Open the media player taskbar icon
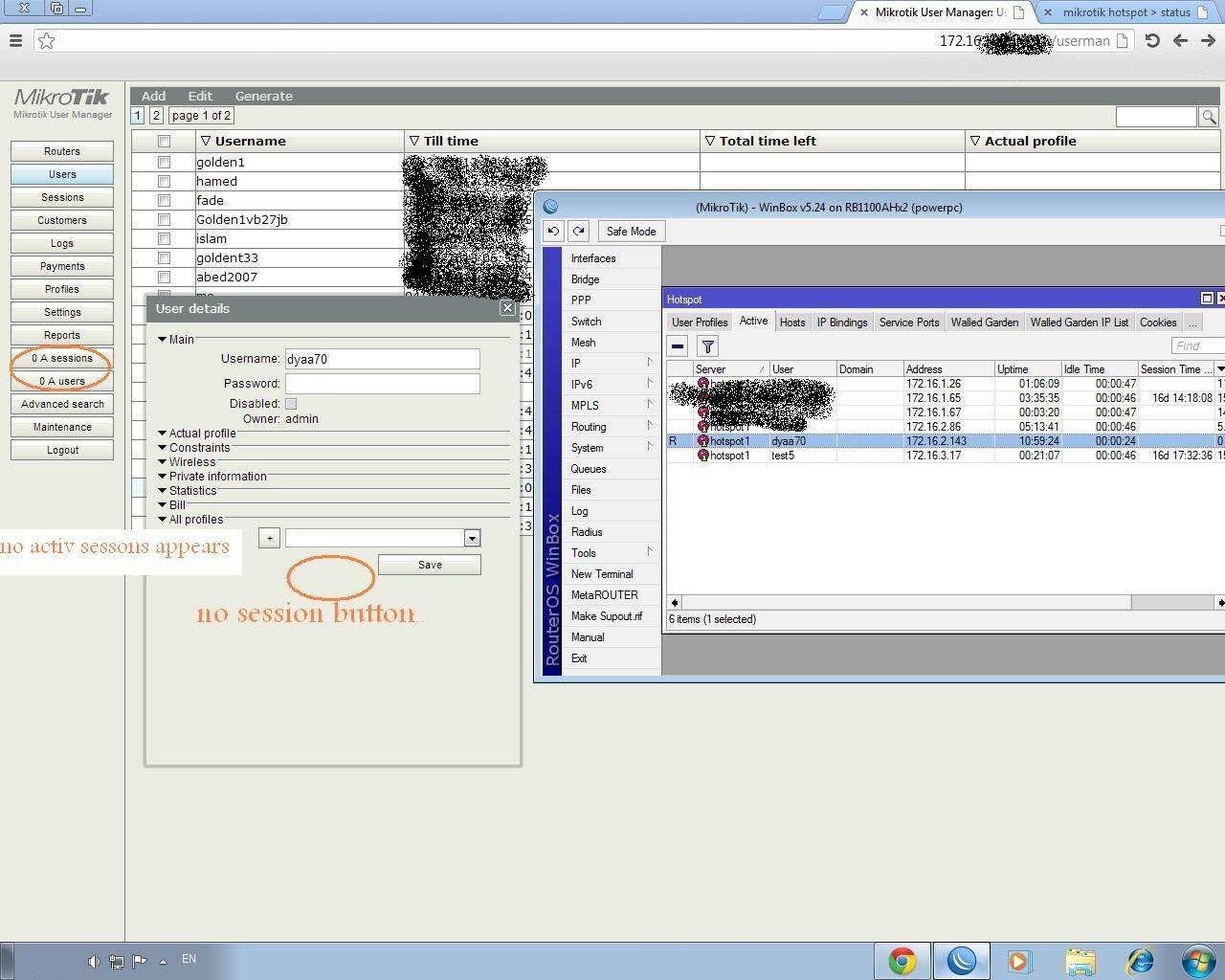The width and height of the screenshot is (1225, 980). click(1018, 960)
